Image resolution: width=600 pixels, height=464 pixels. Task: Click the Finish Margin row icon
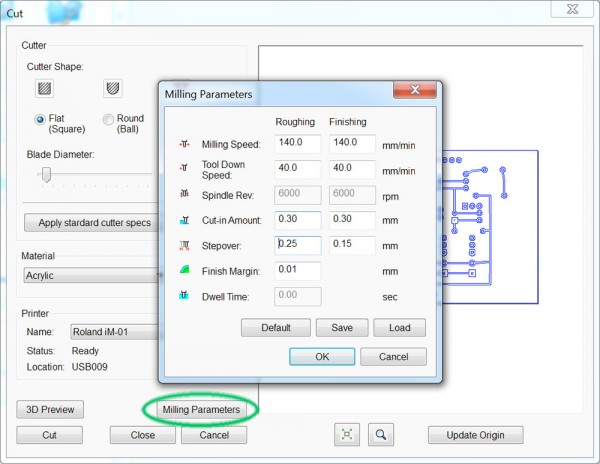pos(184,270)
